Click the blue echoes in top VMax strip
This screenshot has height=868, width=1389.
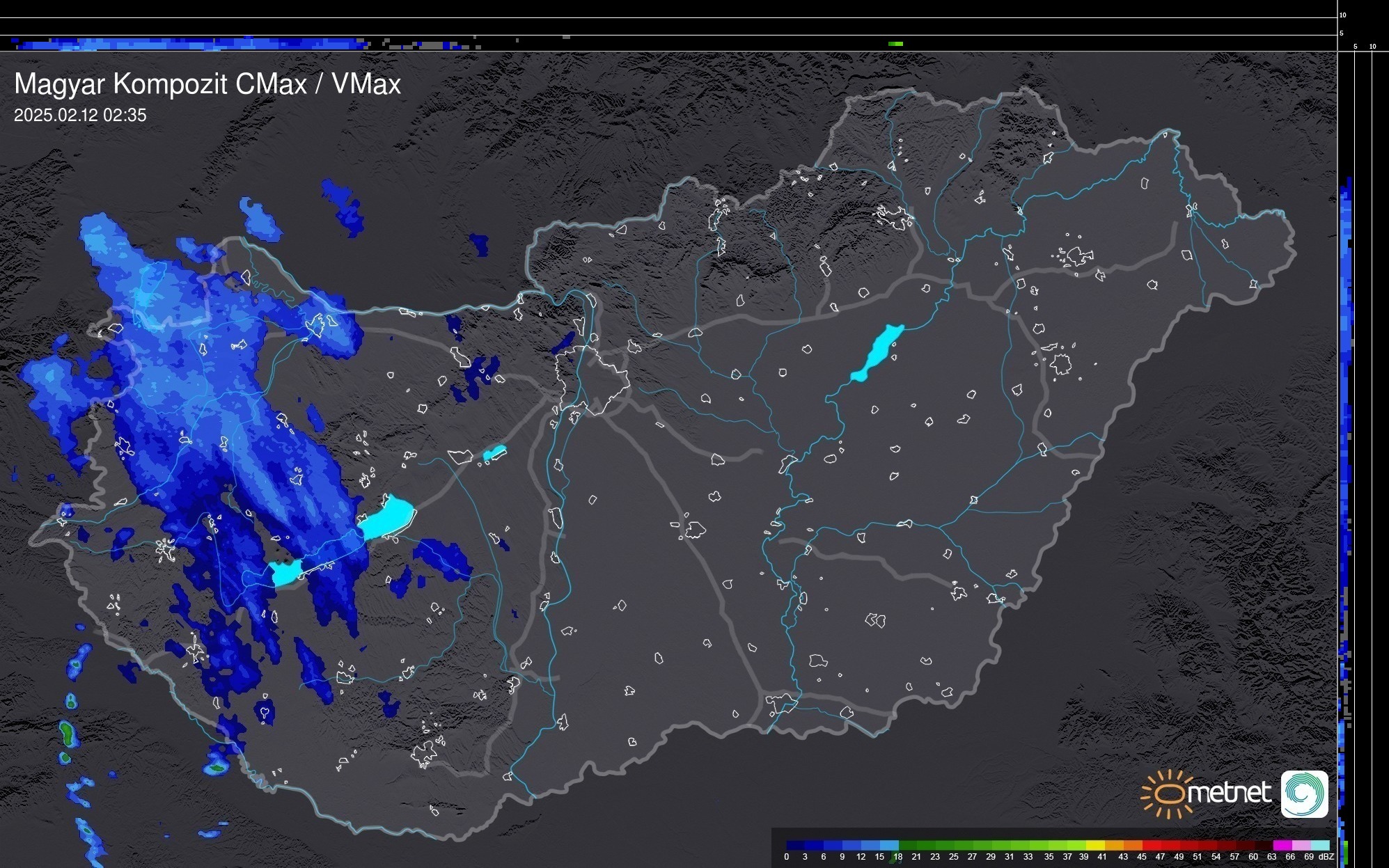188,44
